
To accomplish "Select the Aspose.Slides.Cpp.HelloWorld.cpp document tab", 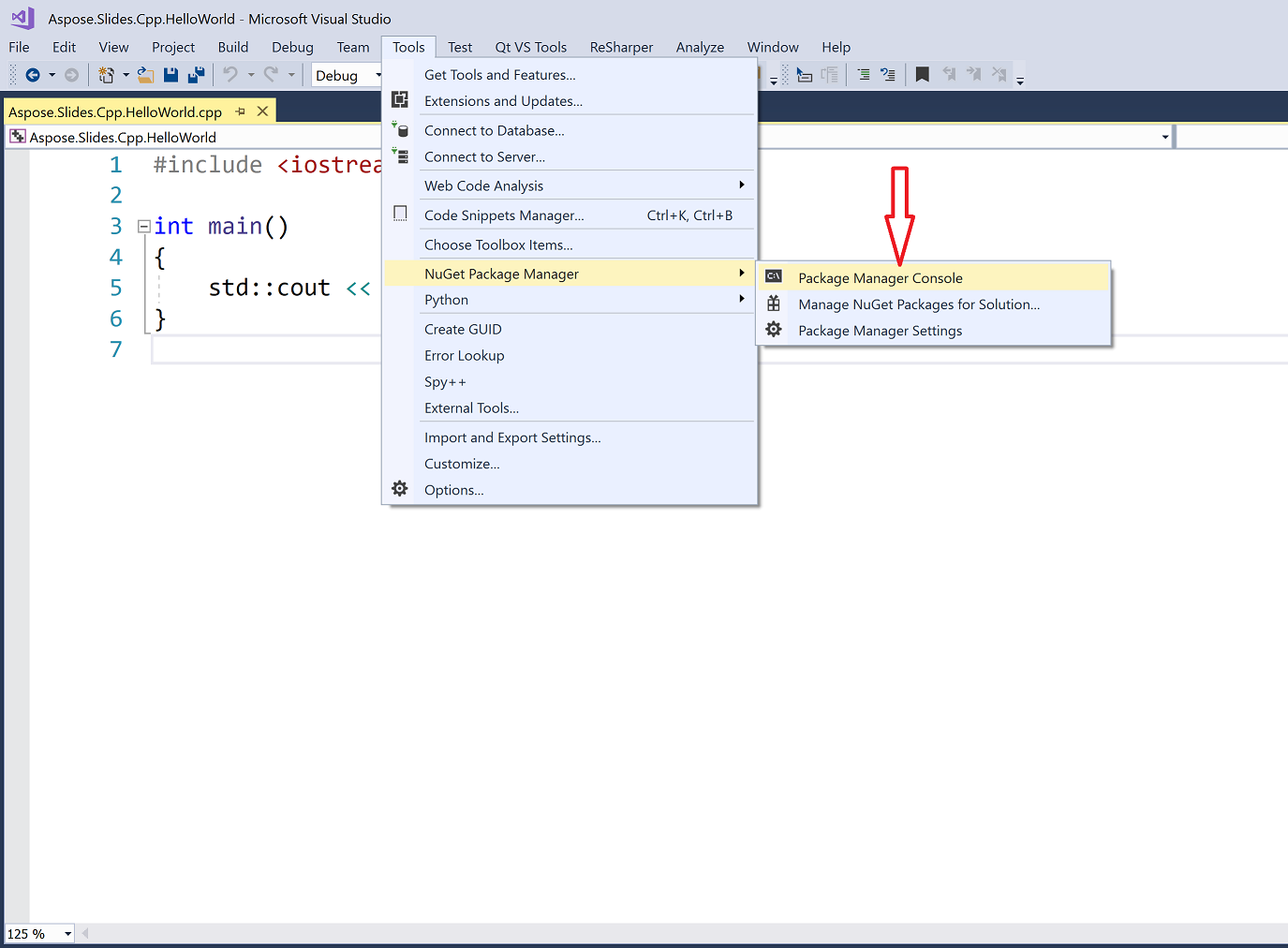I will click(x=115, y=111).
